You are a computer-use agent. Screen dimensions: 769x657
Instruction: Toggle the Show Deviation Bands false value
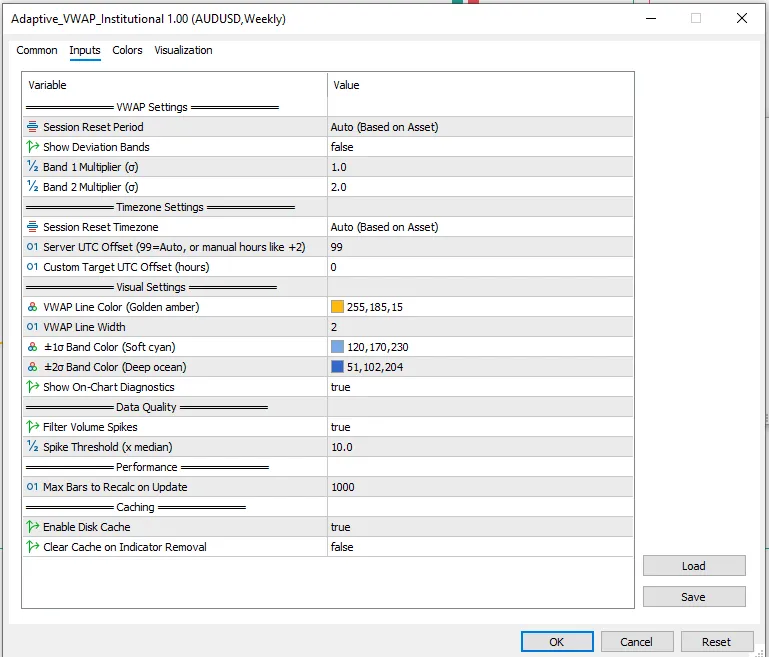[x=480, y=147]
